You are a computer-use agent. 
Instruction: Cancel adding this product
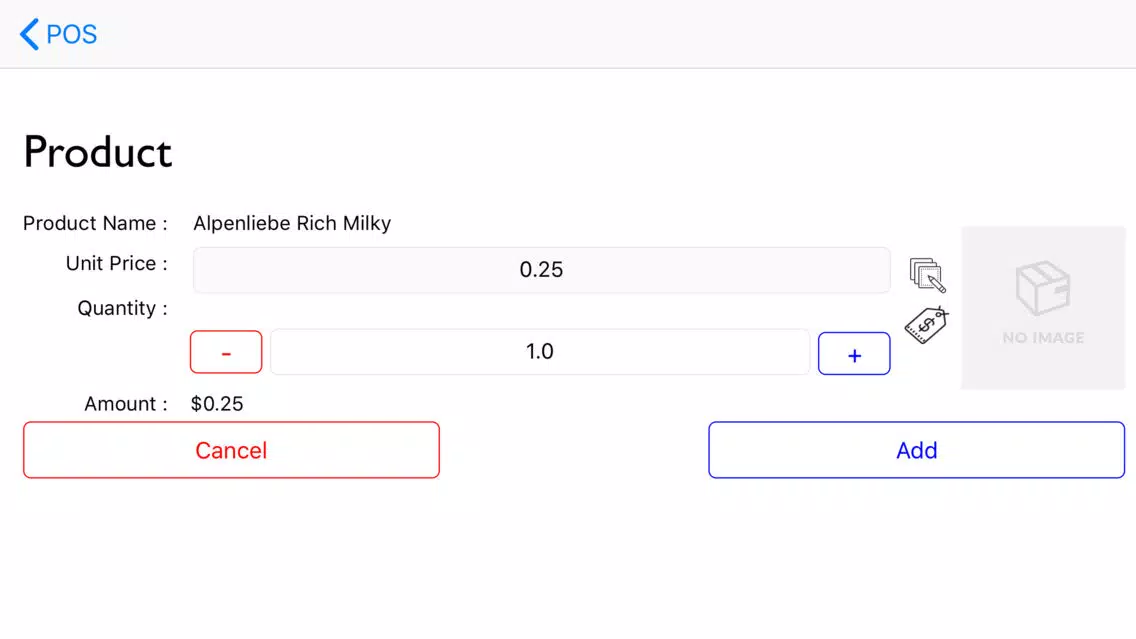pyautogui.click(x=231, y=450)
